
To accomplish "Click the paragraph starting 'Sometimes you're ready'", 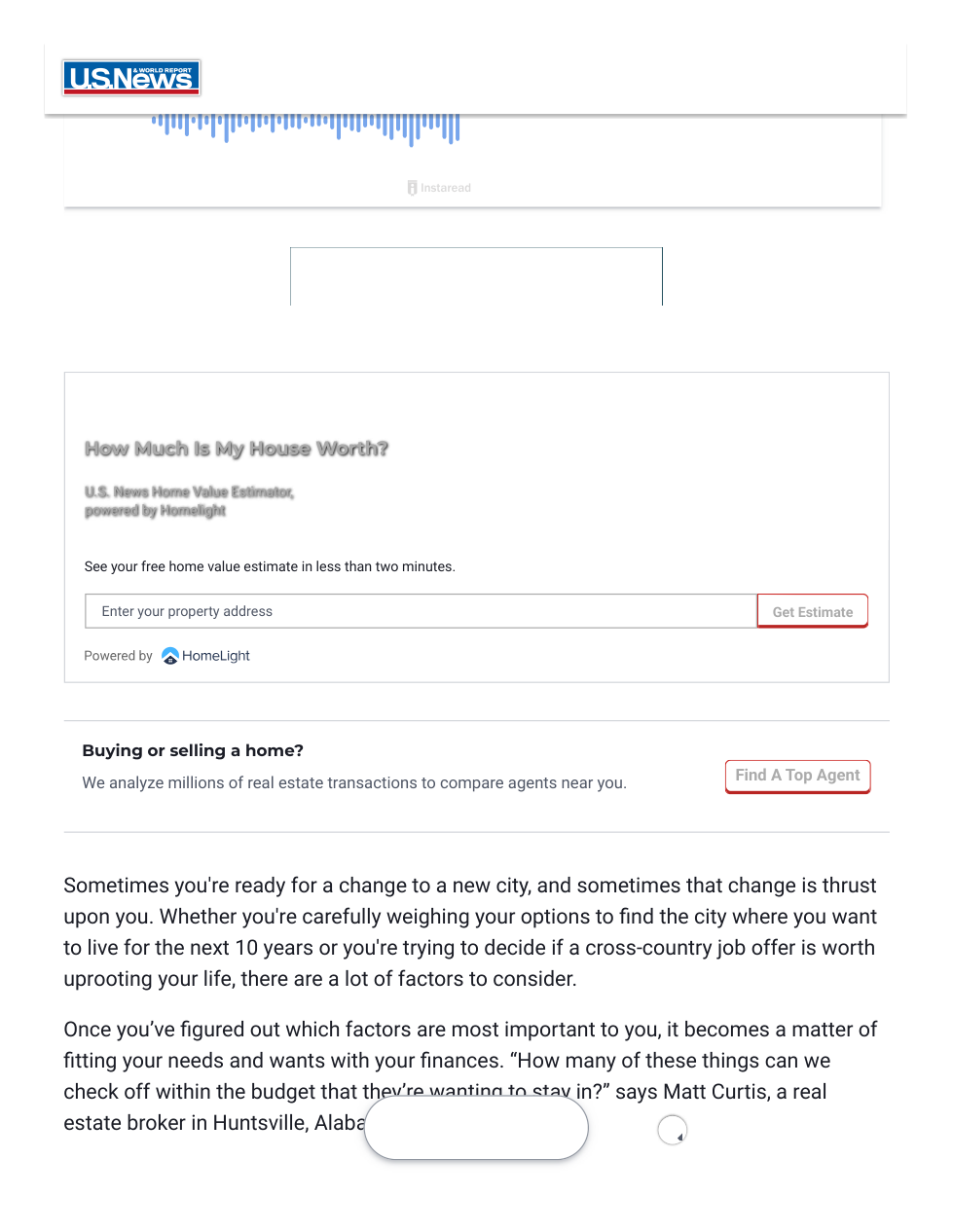I will point(470,932).
